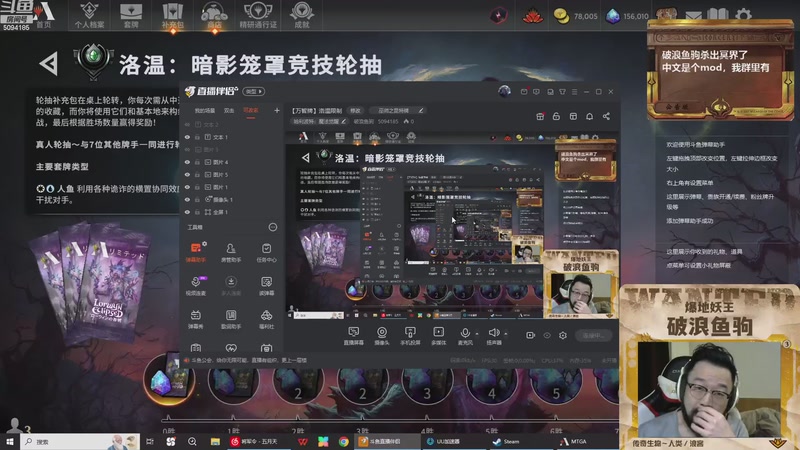800x450 pixels.
Task: Toggle visibility of 文本 1 source
Action: coord(187,137)
